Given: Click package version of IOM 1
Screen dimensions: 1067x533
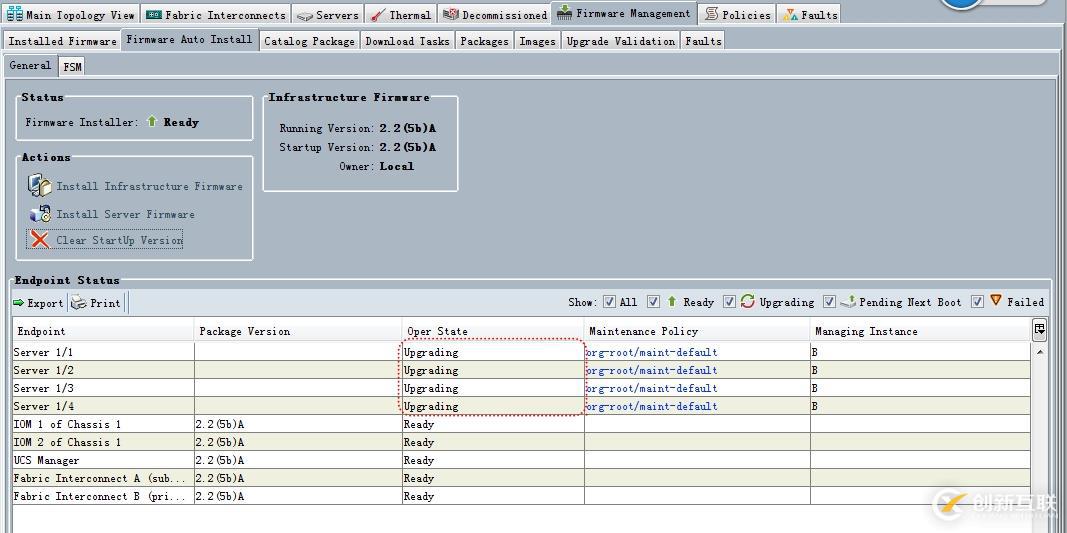Looking at the screenshot, I should click(x=220, y=424).
